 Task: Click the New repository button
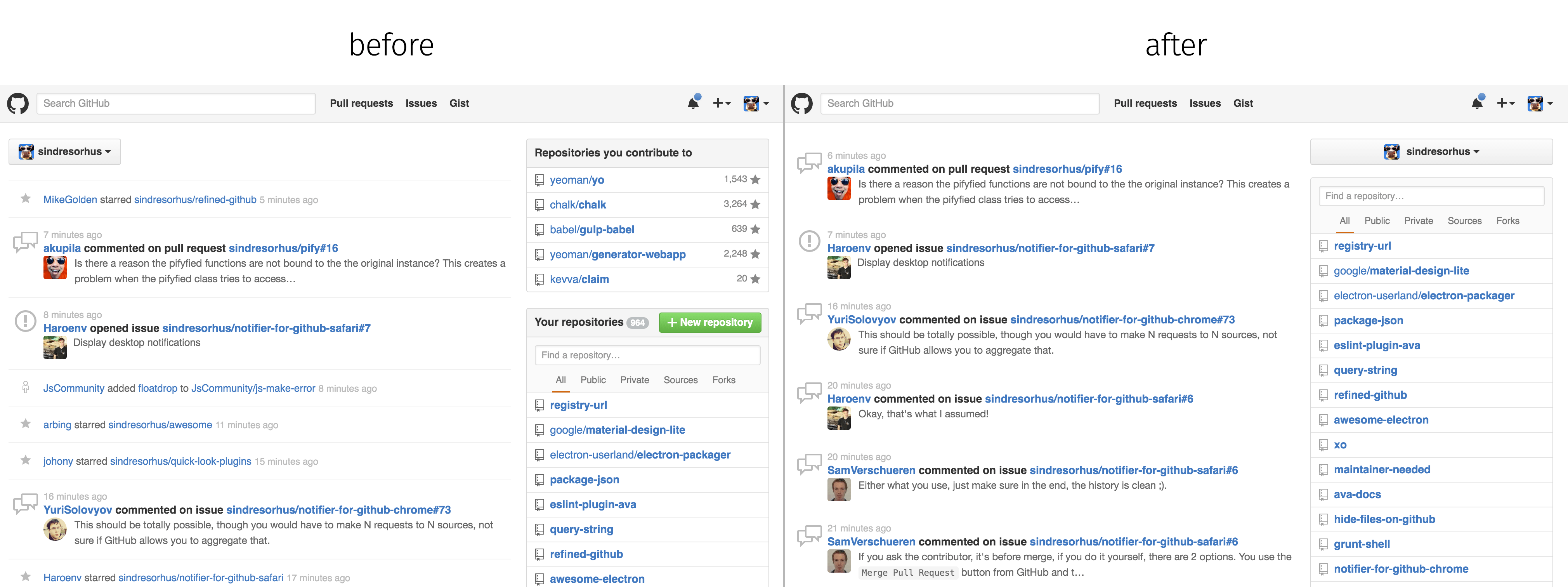[710, 323]
